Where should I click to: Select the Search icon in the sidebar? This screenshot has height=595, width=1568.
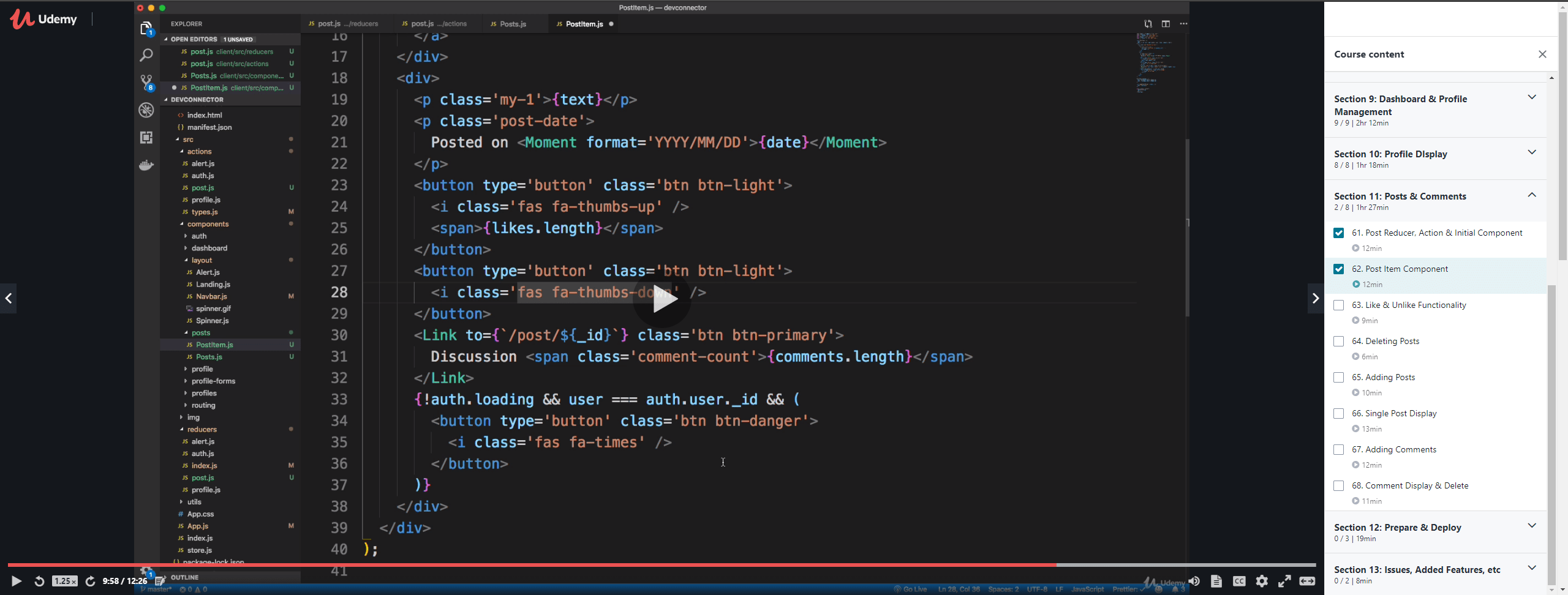(146, 55)
